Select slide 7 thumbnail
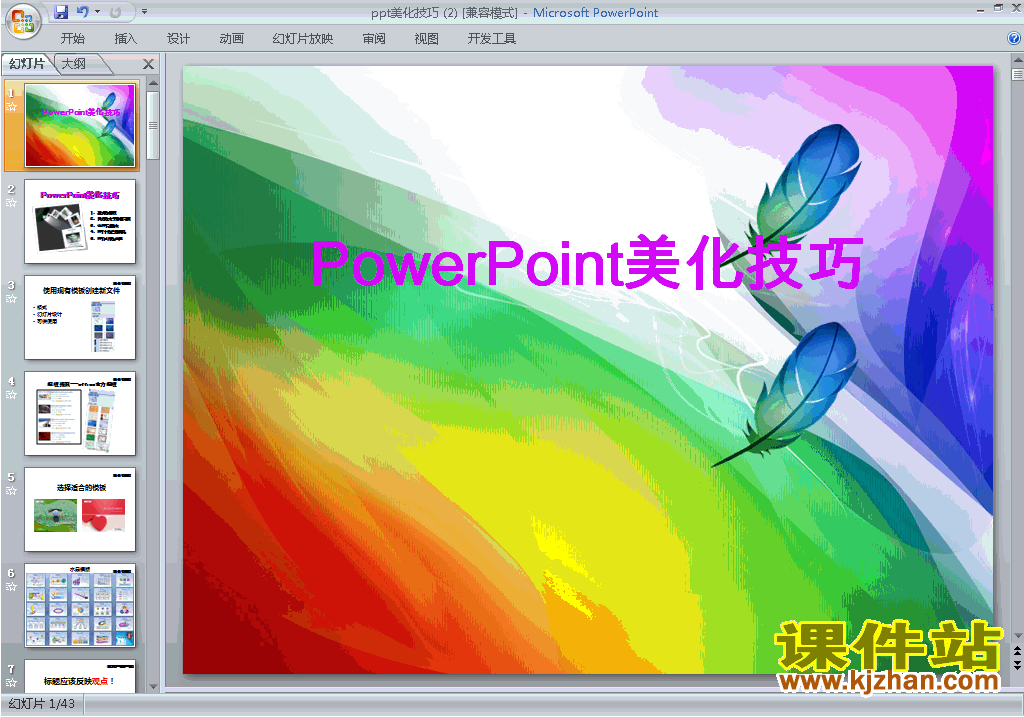1024x718 pixels. tap(80, 676)
